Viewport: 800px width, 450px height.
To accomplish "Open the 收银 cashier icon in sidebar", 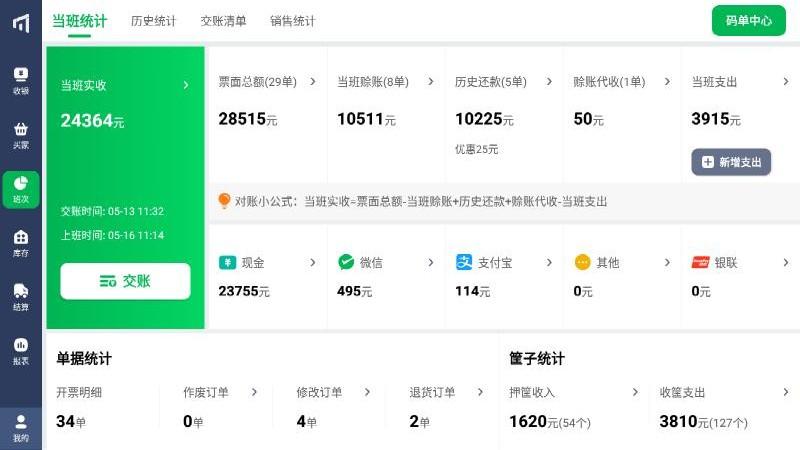I will [20, 79].
